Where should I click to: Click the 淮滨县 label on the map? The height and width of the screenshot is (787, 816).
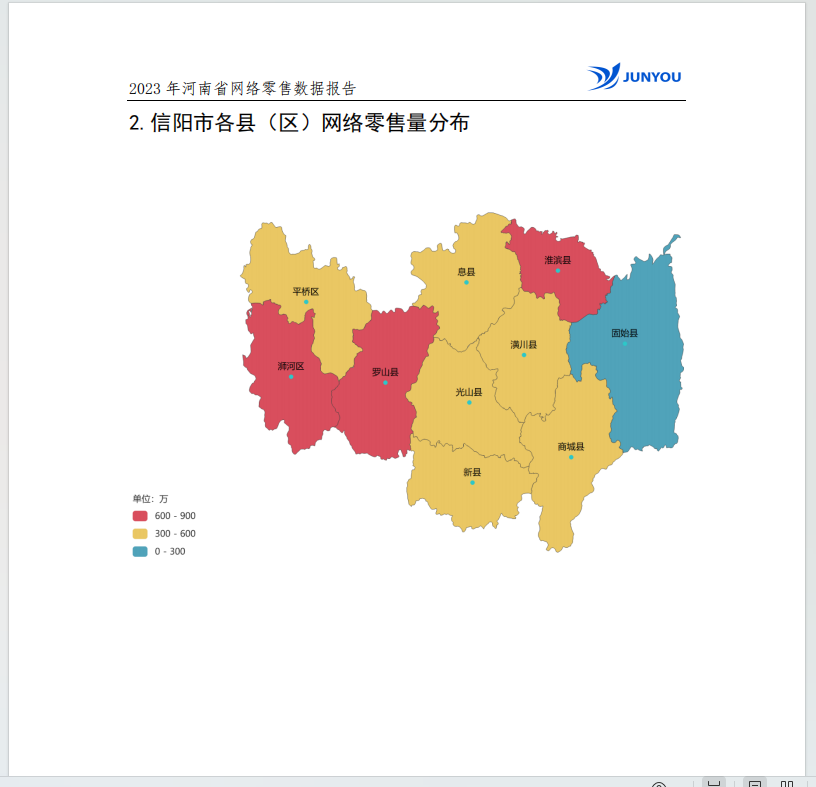pyautogui.click(x=558, y=260)
